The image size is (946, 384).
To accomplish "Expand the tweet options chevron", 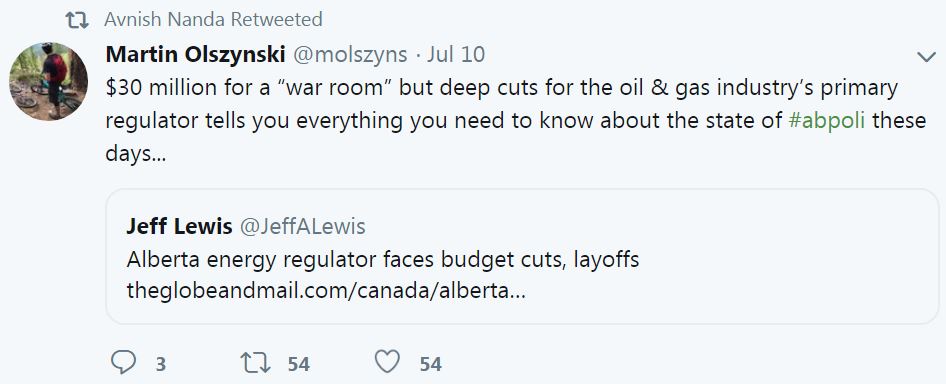I will (x=925, y=57).
